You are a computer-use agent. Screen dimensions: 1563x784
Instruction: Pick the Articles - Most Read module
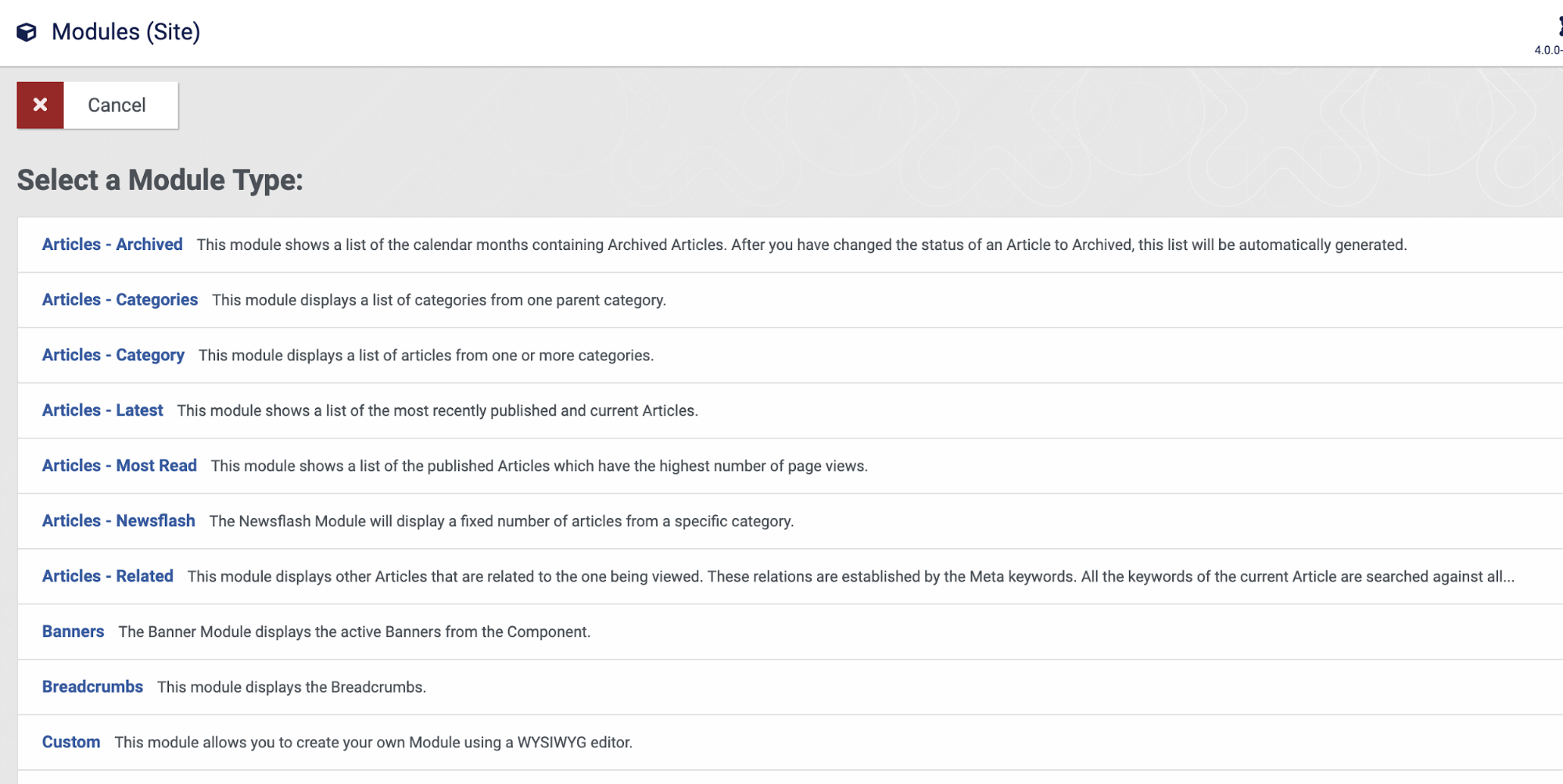(119, 466)
